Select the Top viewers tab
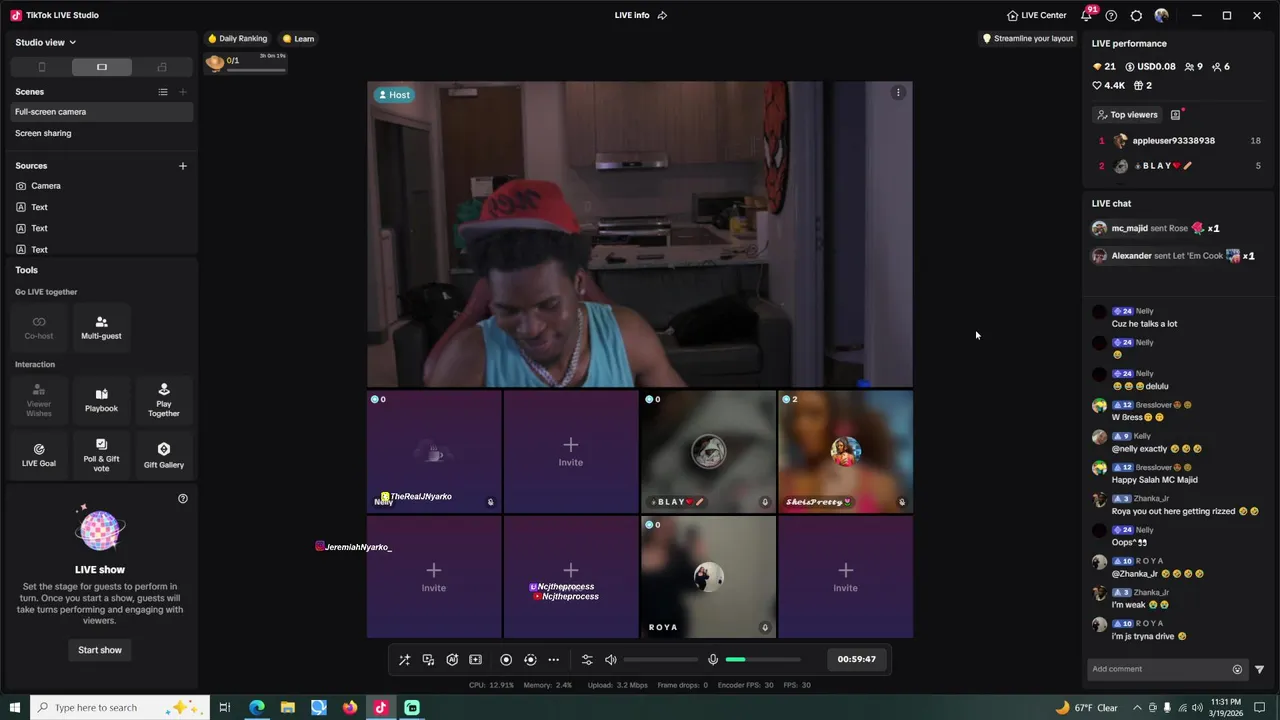Screen dimensions: 1280x720 point(1127,115)
